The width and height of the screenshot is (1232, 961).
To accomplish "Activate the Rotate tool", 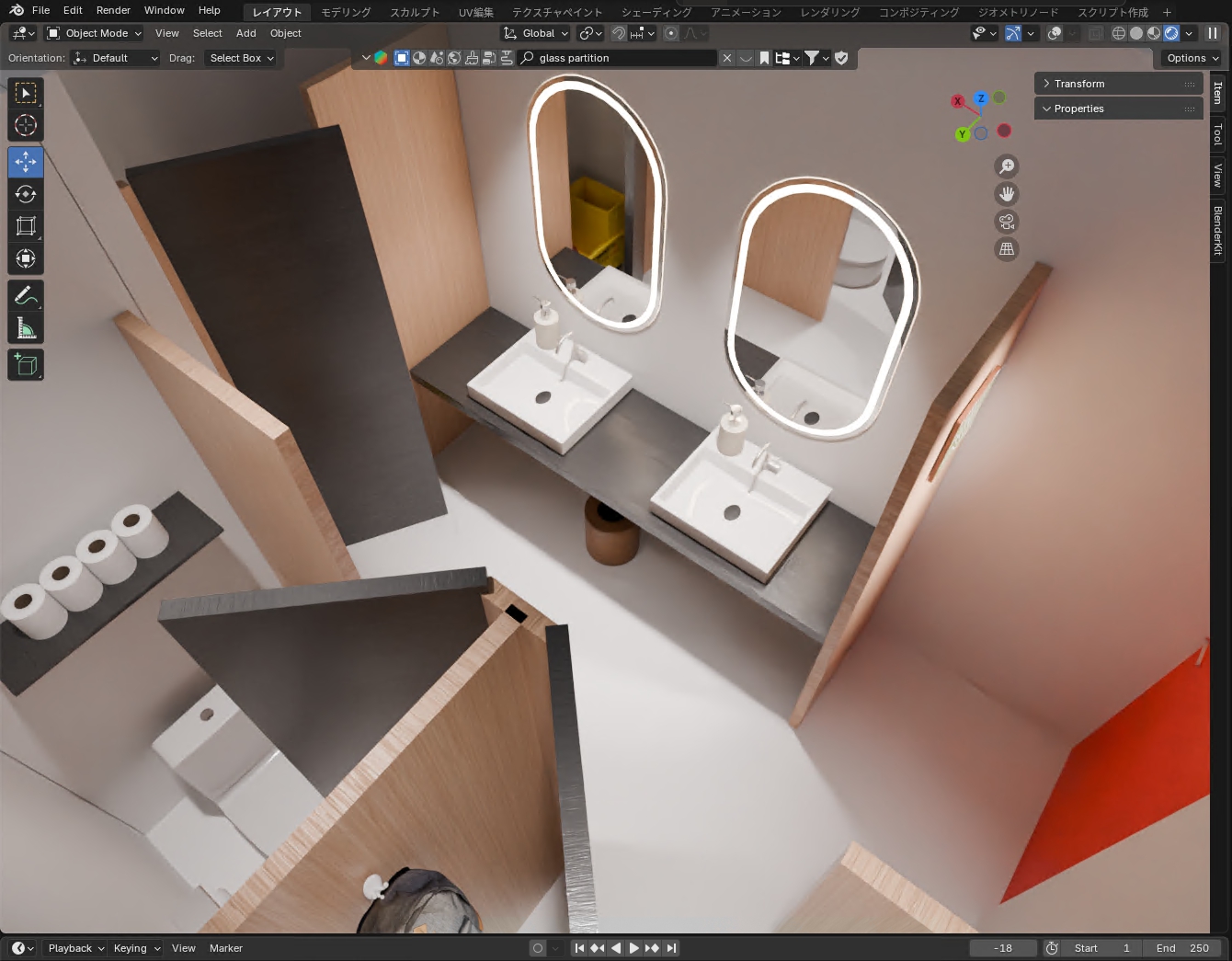I will (x=26, y=194).
